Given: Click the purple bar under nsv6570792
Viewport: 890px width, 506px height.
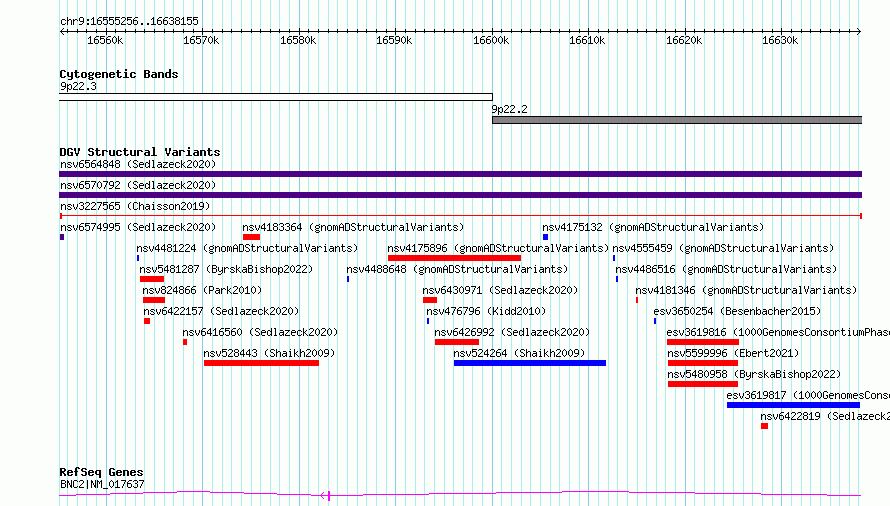Looking at the screenshot, I should pos(460,195).
